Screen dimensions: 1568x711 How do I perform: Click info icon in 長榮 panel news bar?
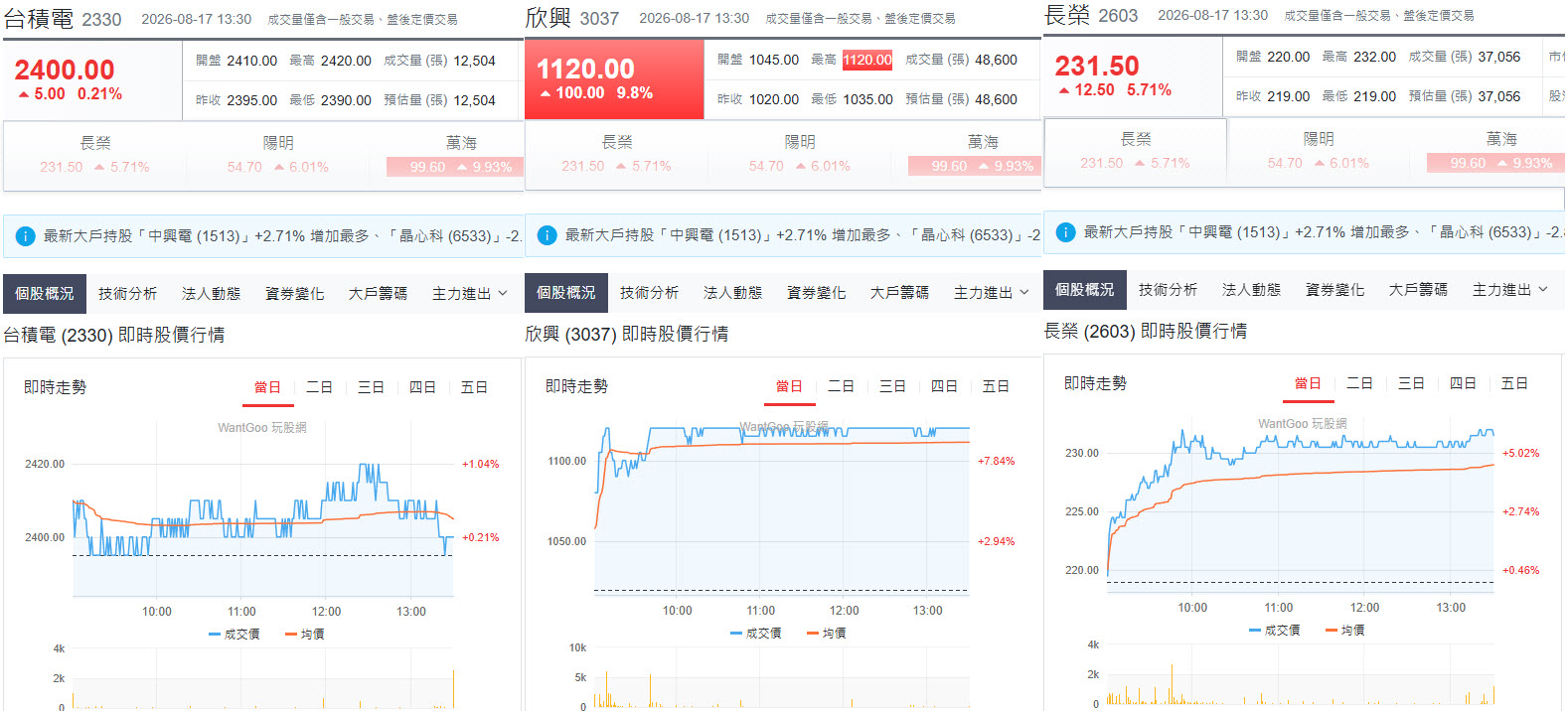pyautogui.click(x=1065, y=231)
